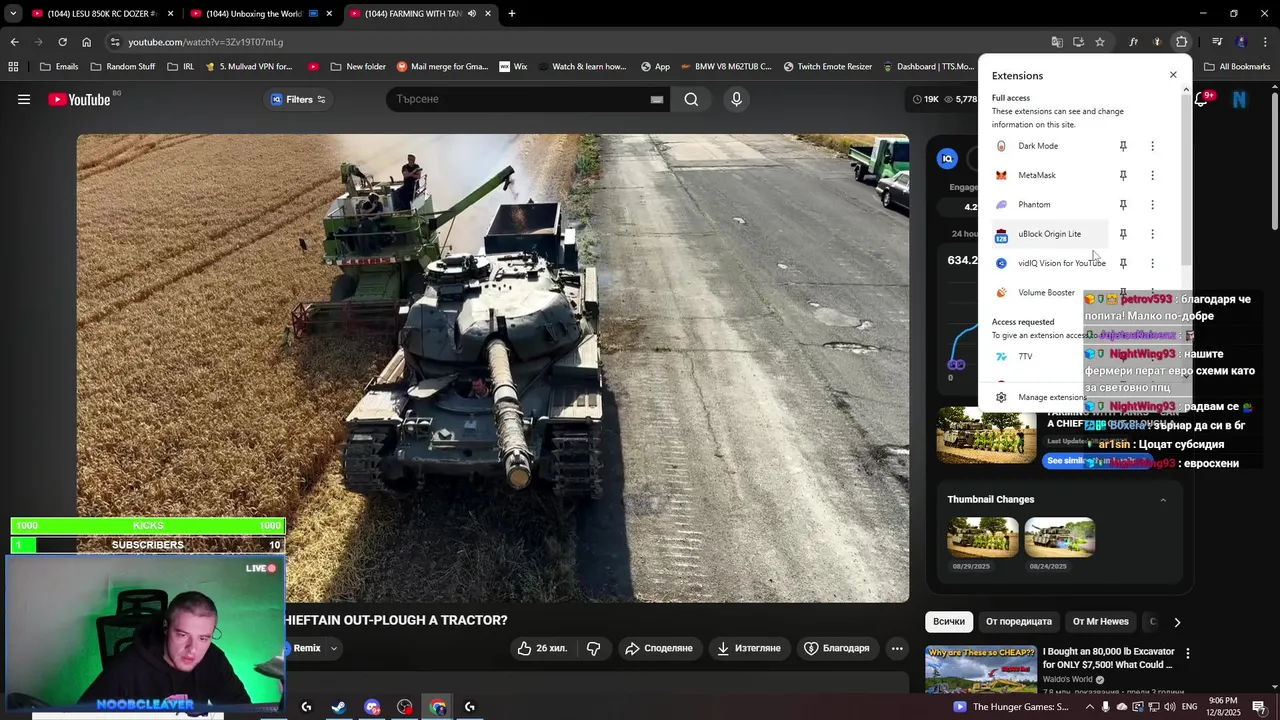The image size is (1280, 720).
Task: Collapse the Thumbnail Changes section
Action: point(1162,499)
